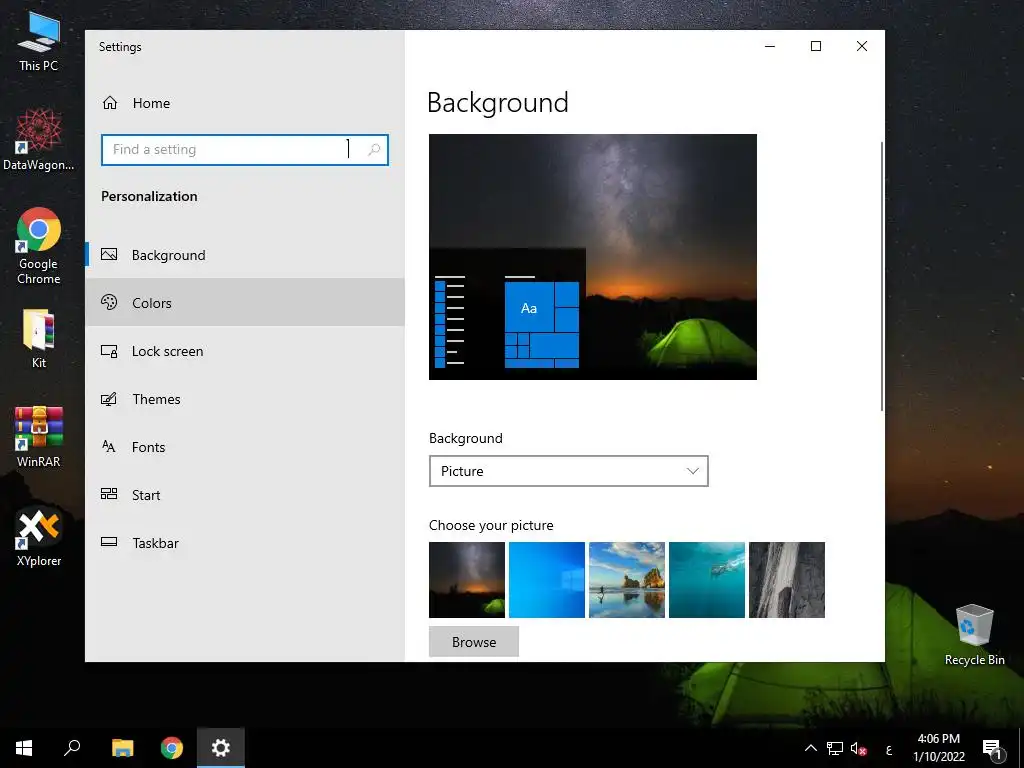
Task: Select the DataWagon desktop shortcut
Action: coord(38,139)
